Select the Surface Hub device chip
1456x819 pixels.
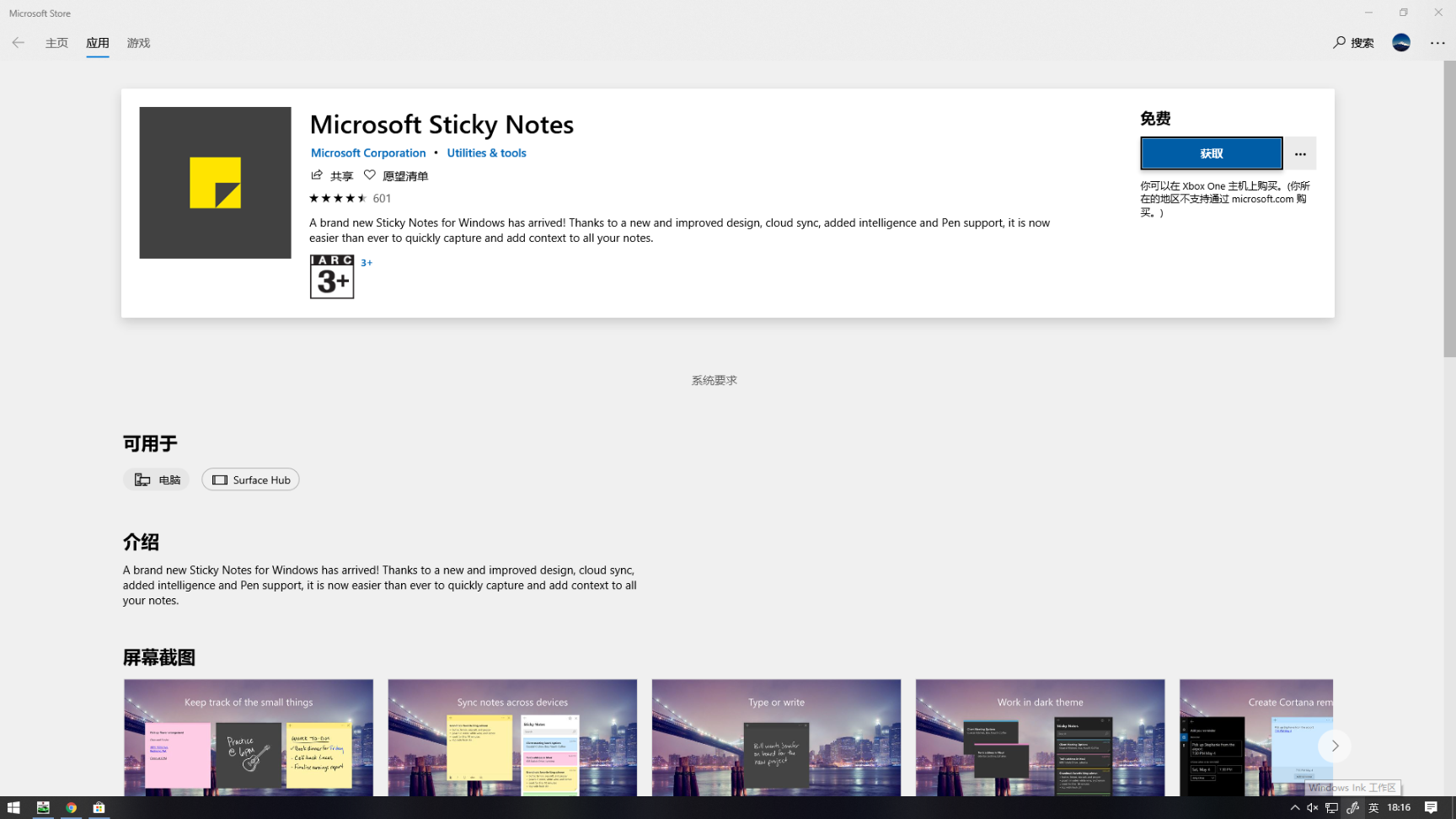click(x=250, y=479)
